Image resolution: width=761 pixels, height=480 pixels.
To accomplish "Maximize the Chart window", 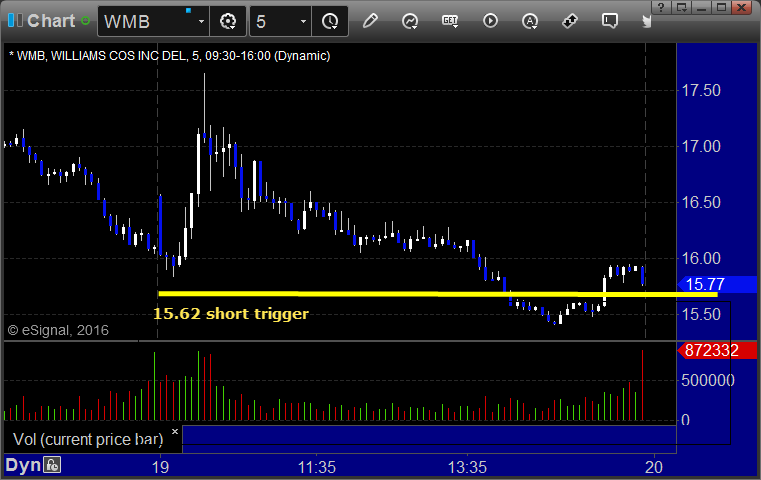I will click(722, 7).
